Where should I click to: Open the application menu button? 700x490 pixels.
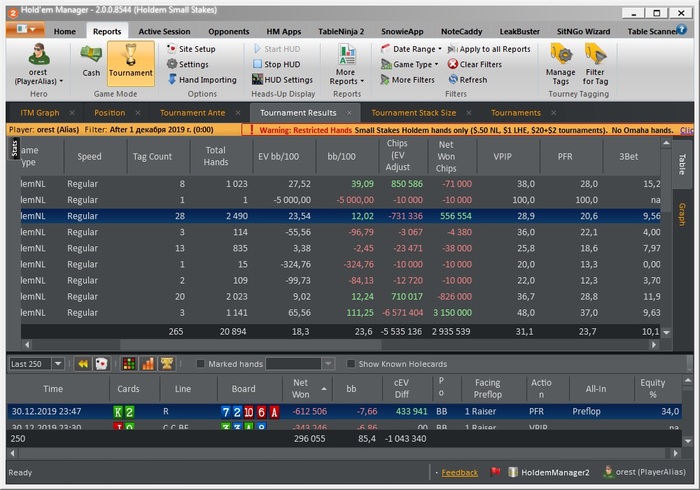(x=25, y=29)
